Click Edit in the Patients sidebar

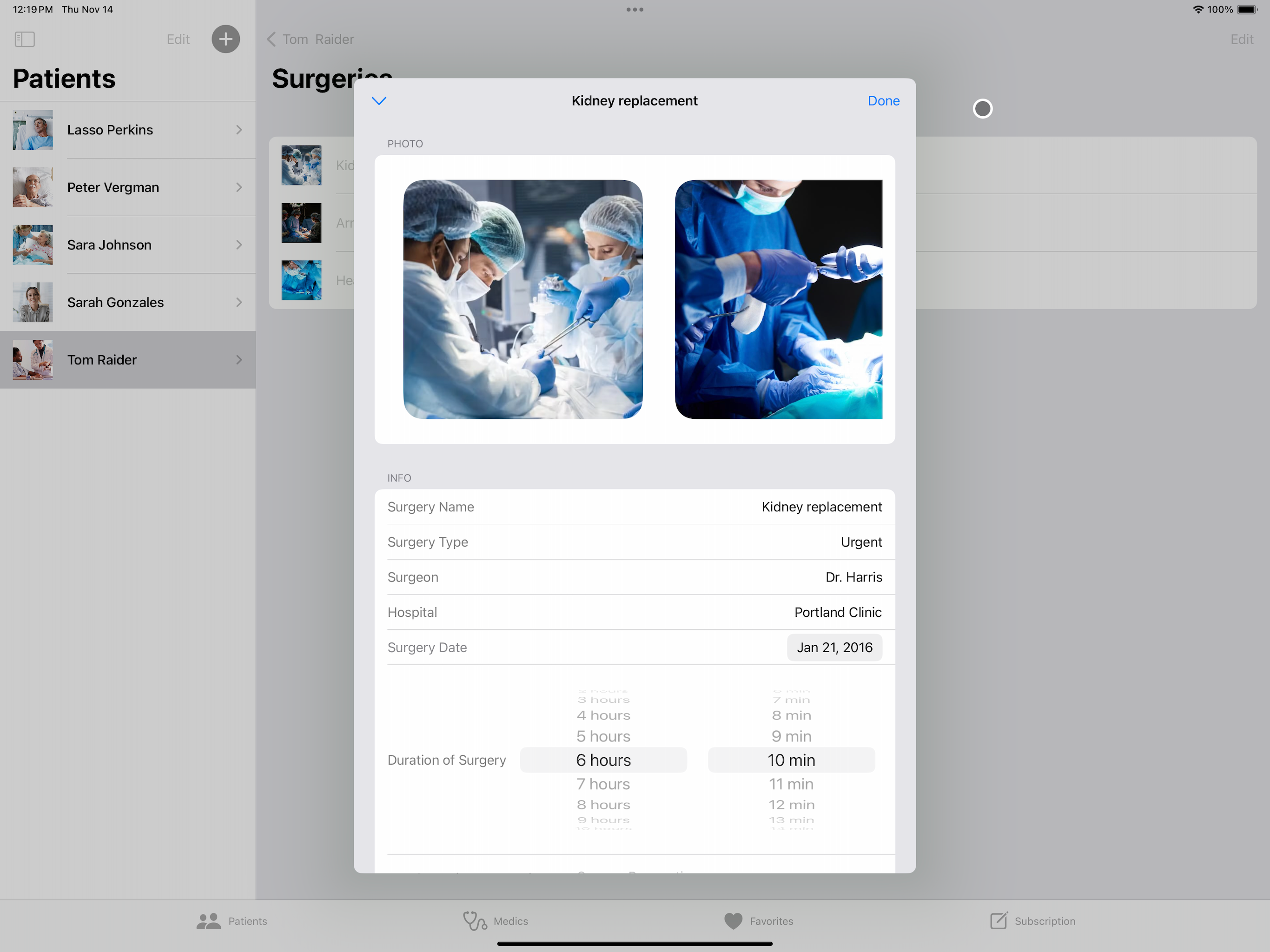[x=178, y=39]
